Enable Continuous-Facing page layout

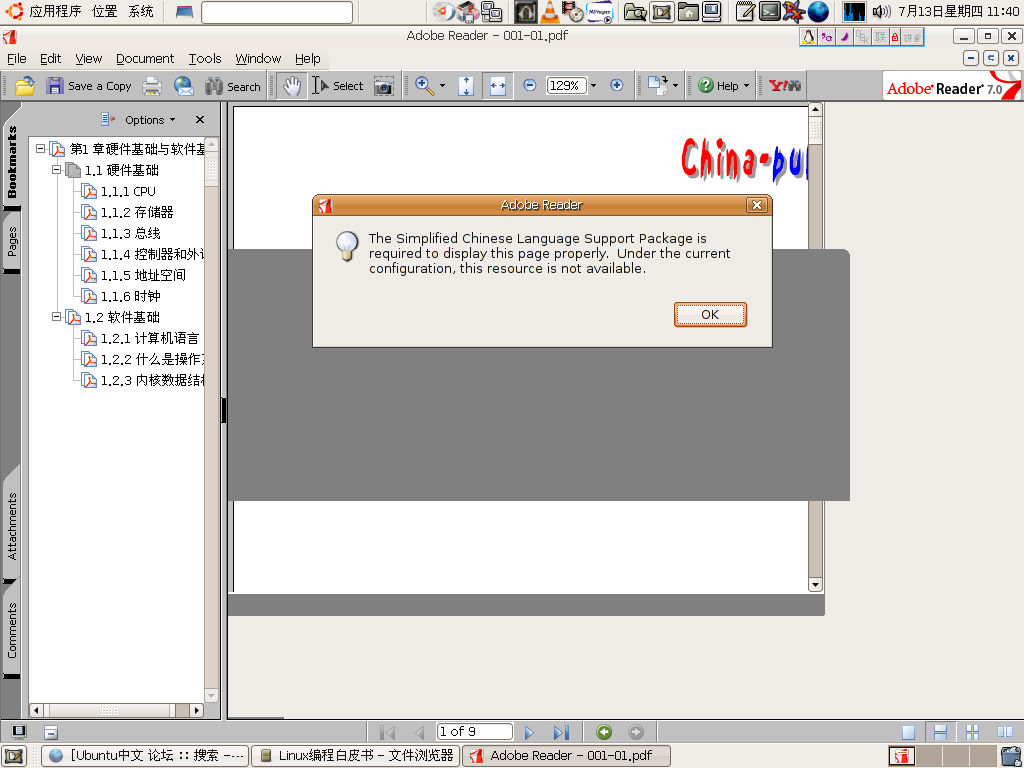point(972,732)
